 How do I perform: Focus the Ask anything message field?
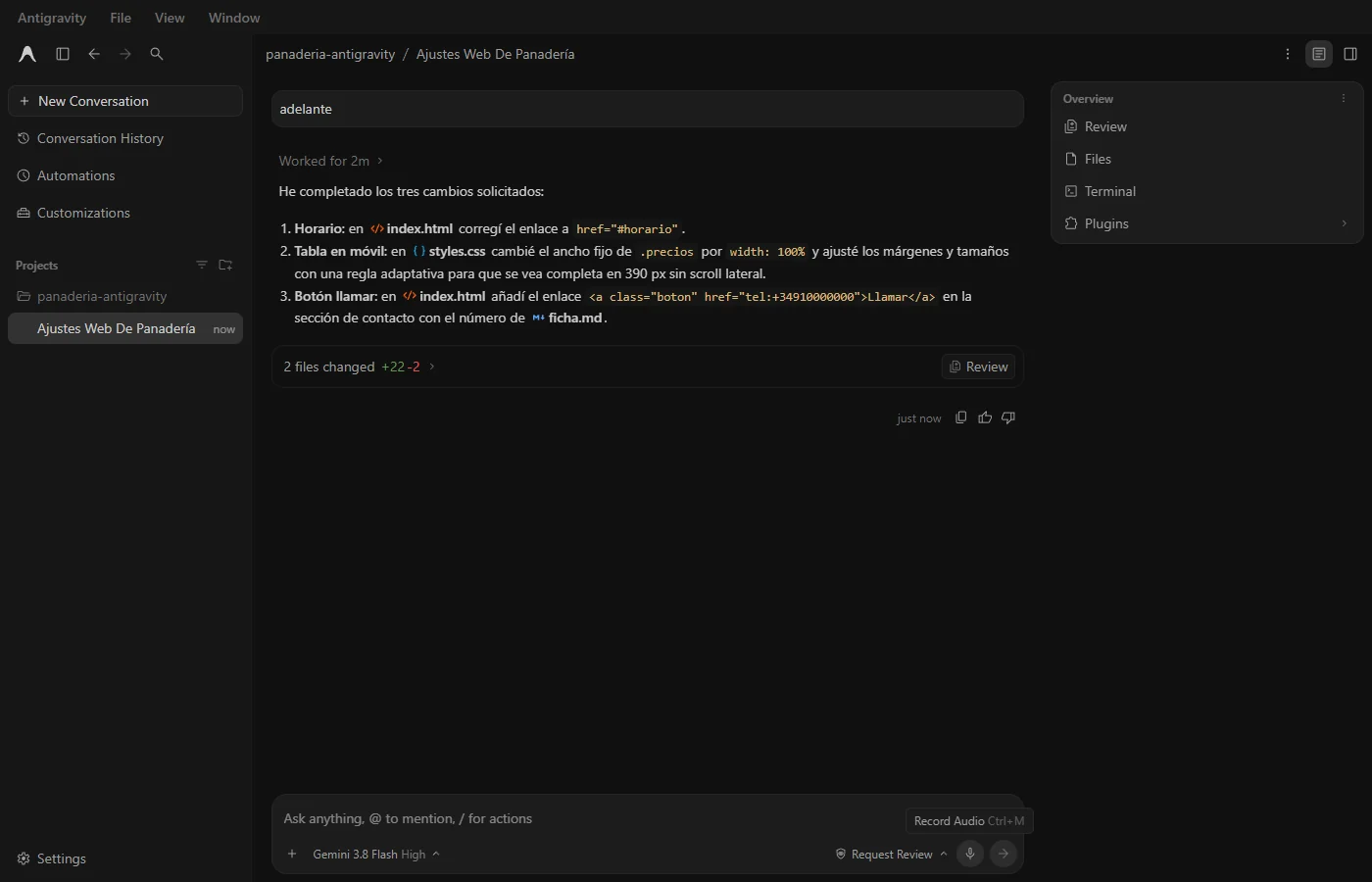tap(588, 818)
